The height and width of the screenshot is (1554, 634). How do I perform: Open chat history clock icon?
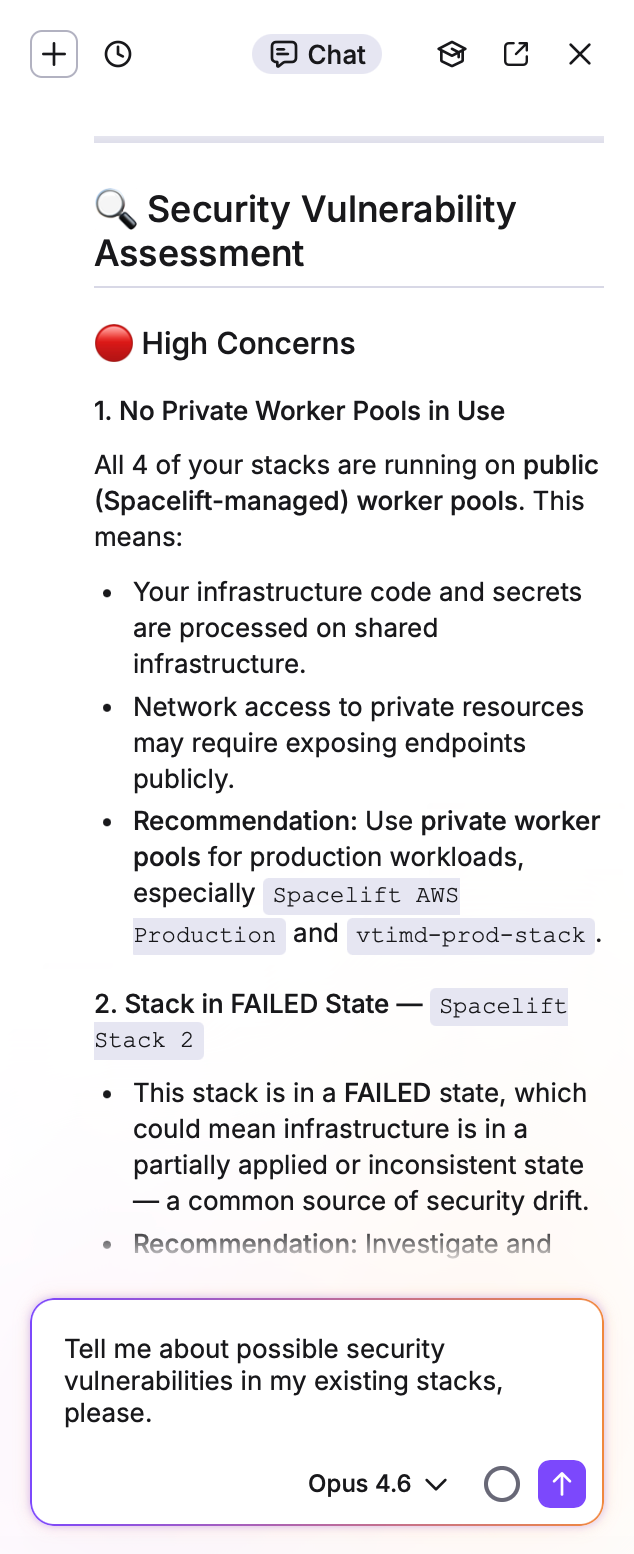(x=118, y=54)
